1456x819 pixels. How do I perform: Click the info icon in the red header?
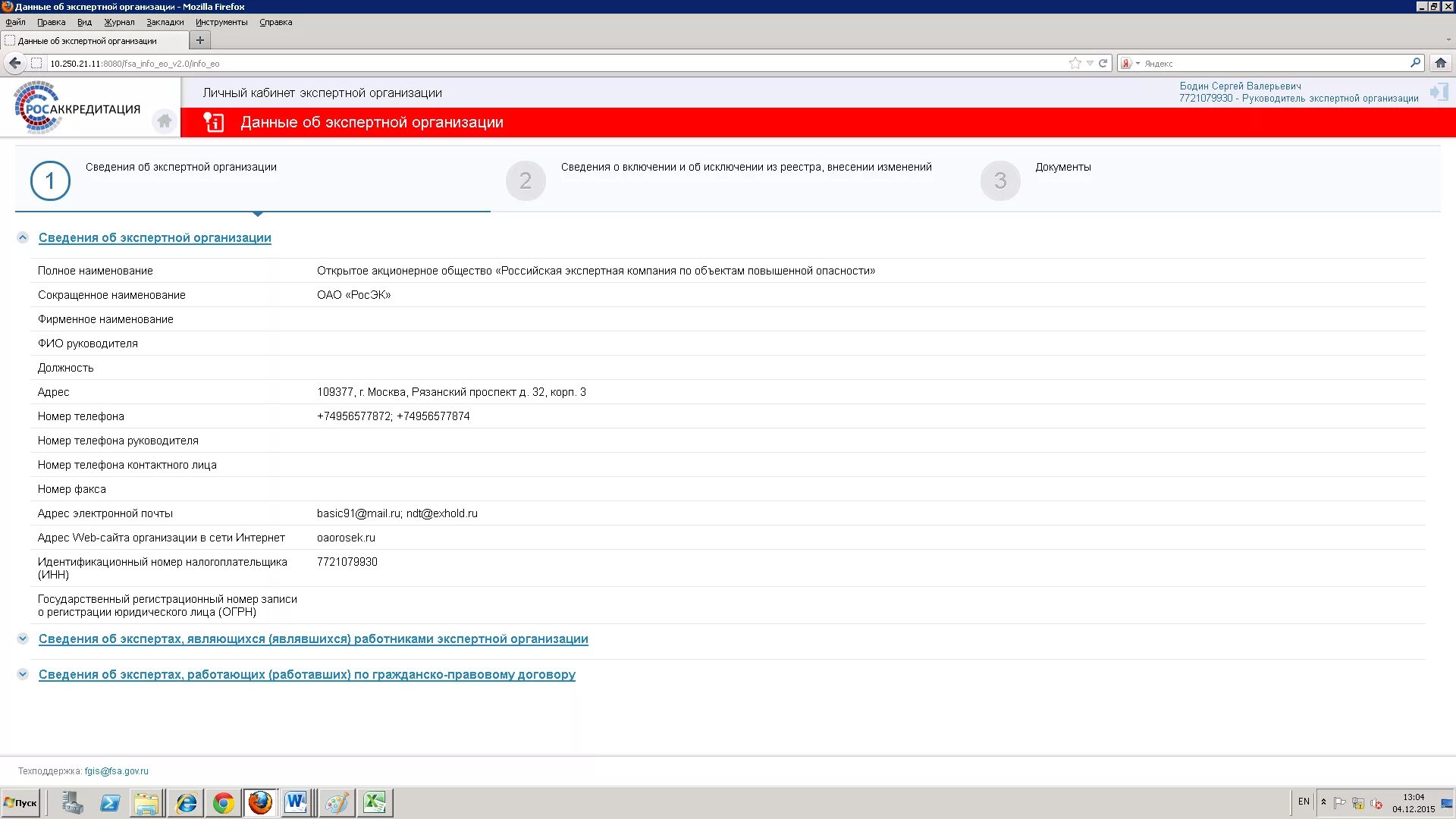pyautogui.click(x=213, y=122)
